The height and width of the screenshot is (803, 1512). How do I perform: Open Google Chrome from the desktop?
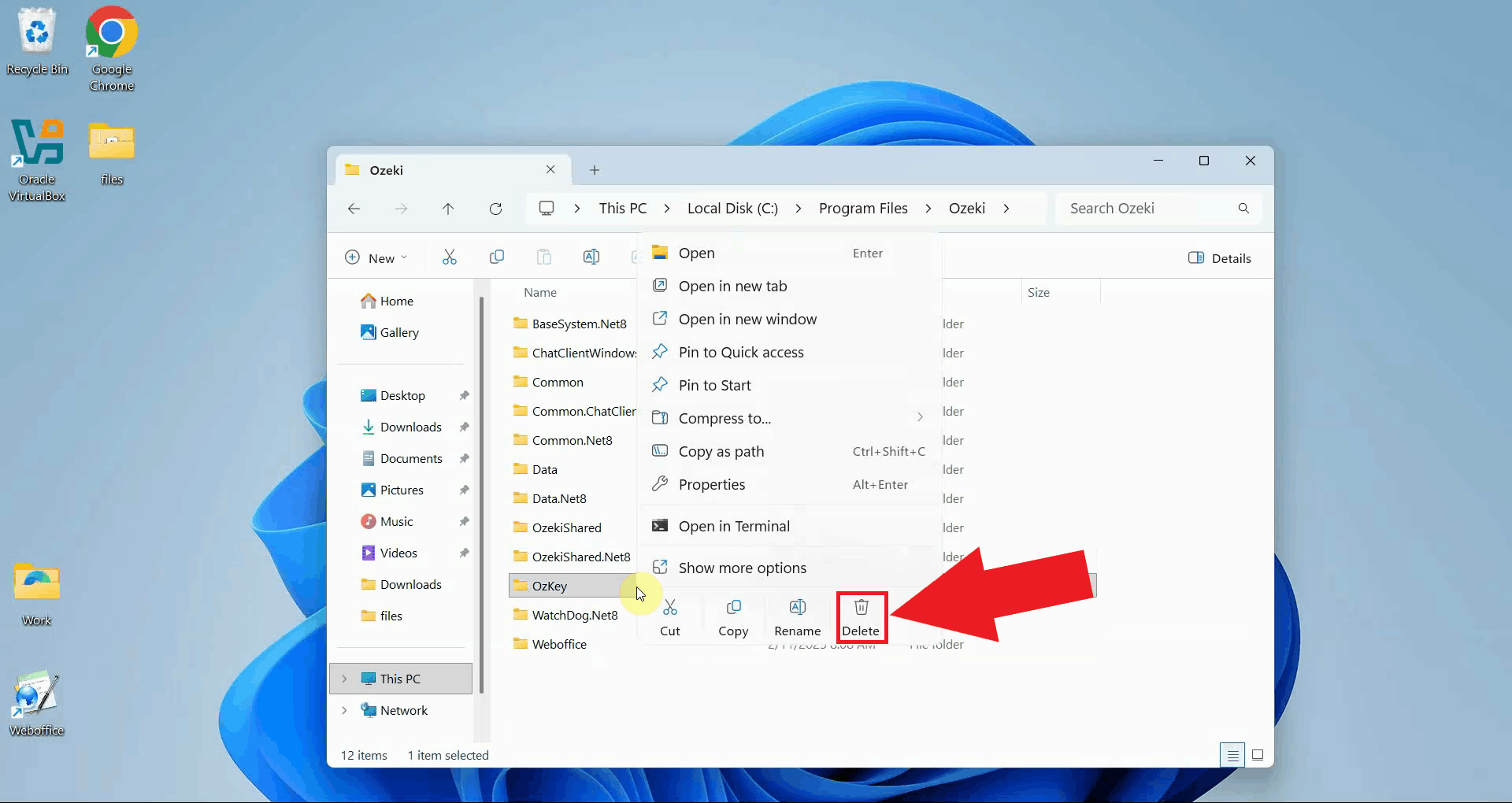pos(110,33)
